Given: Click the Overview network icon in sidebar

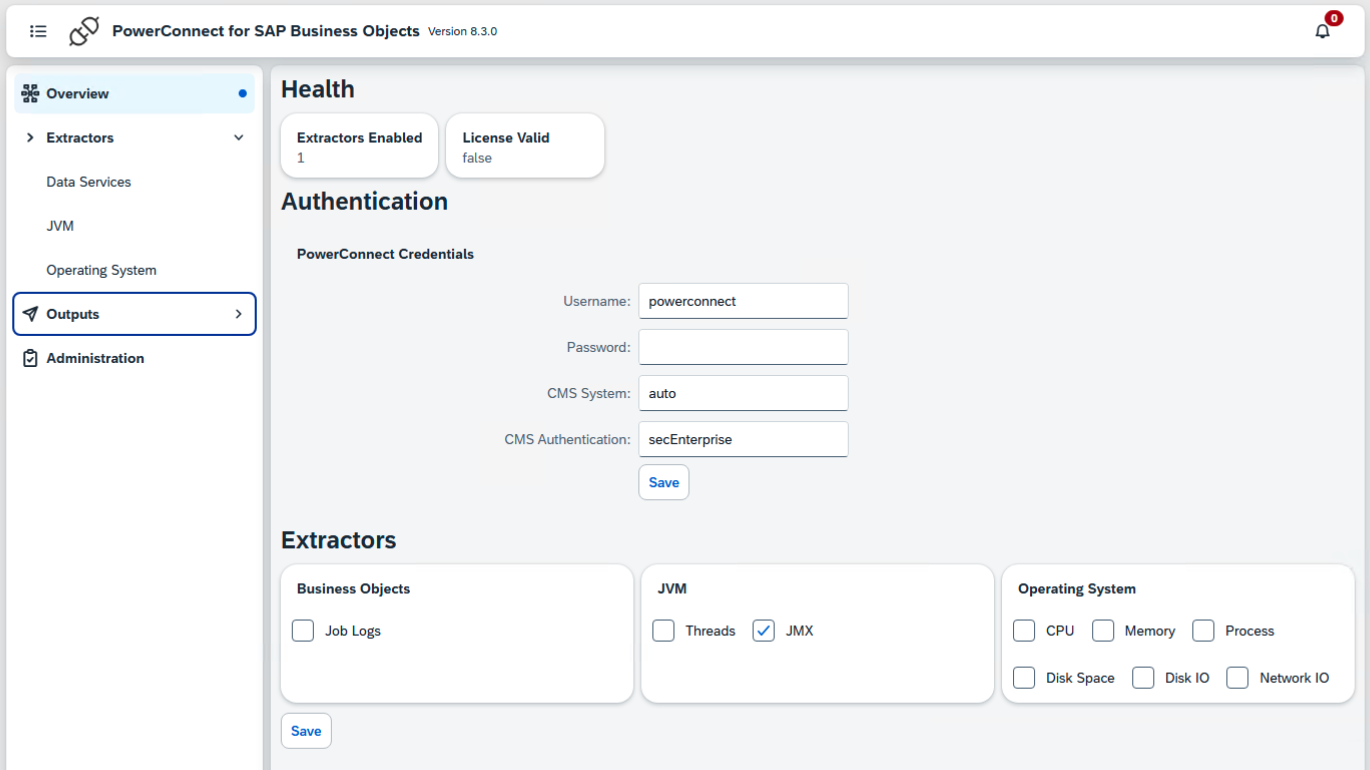Looking at the screenshot, I should (30, 94).
